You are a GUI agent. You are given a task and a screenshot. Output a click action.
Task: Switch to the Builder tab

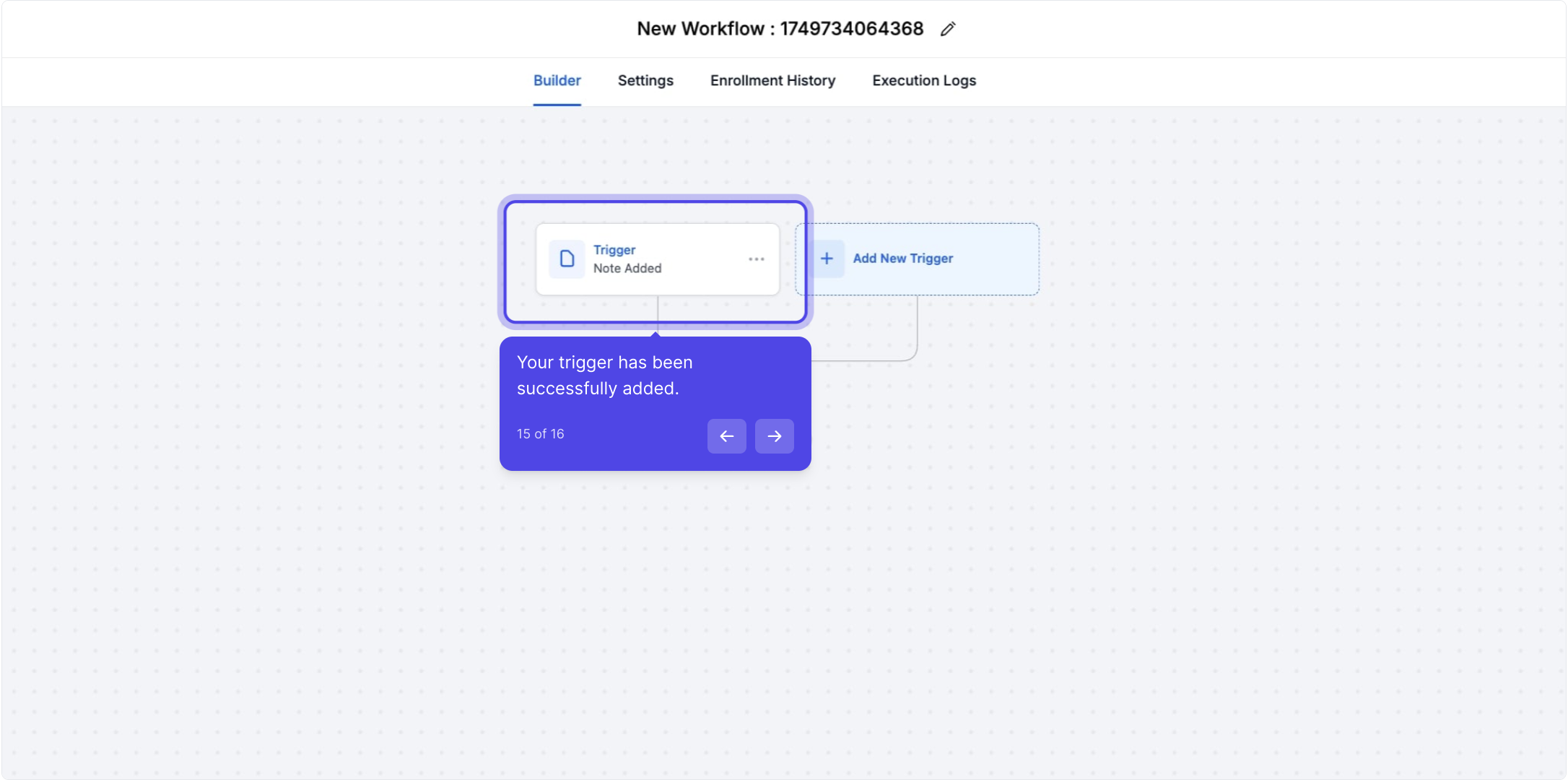coord(557,81)
